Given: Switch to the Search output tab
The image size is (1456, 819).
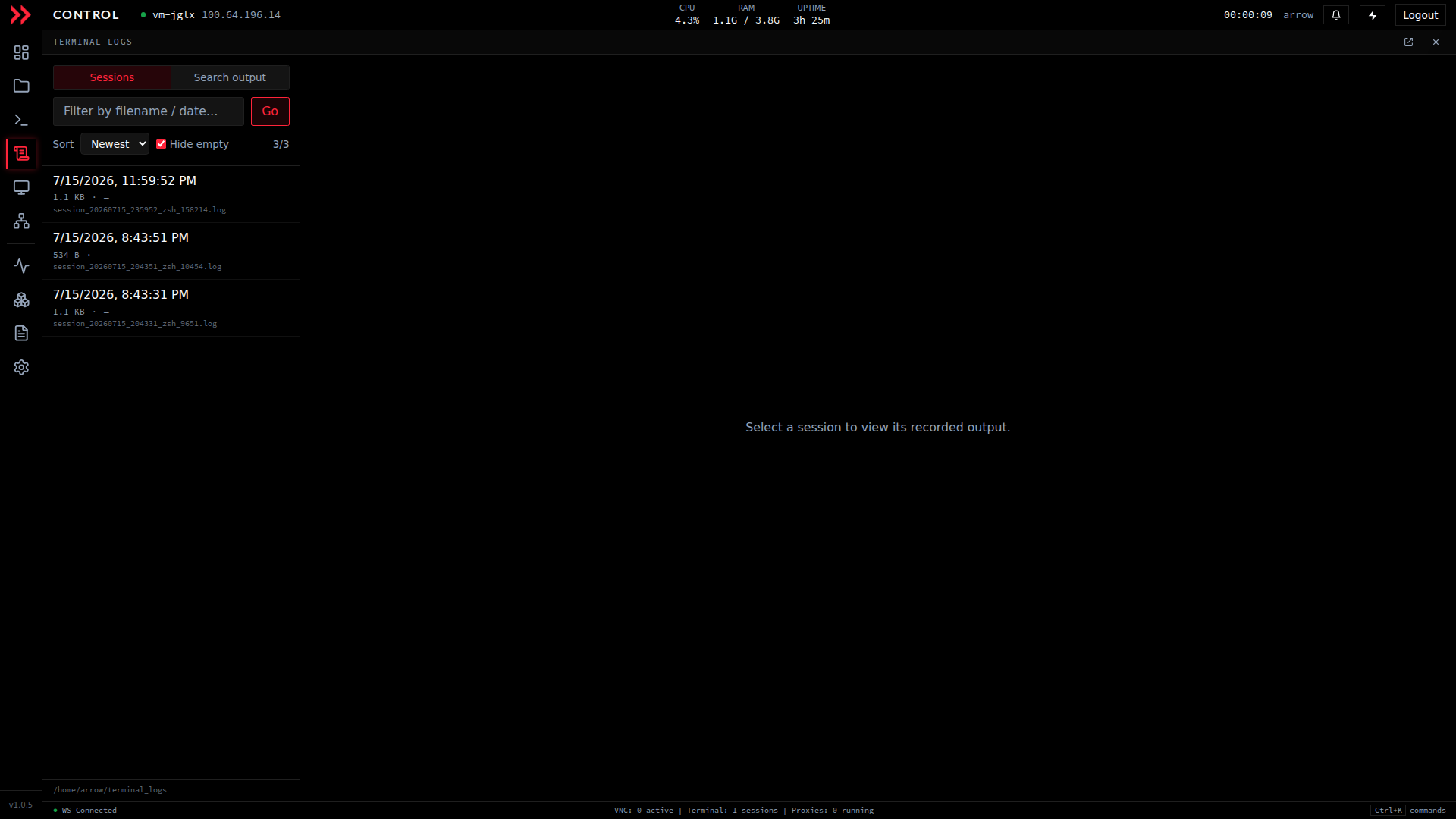Looking at the screenshot, I should 230,77.
